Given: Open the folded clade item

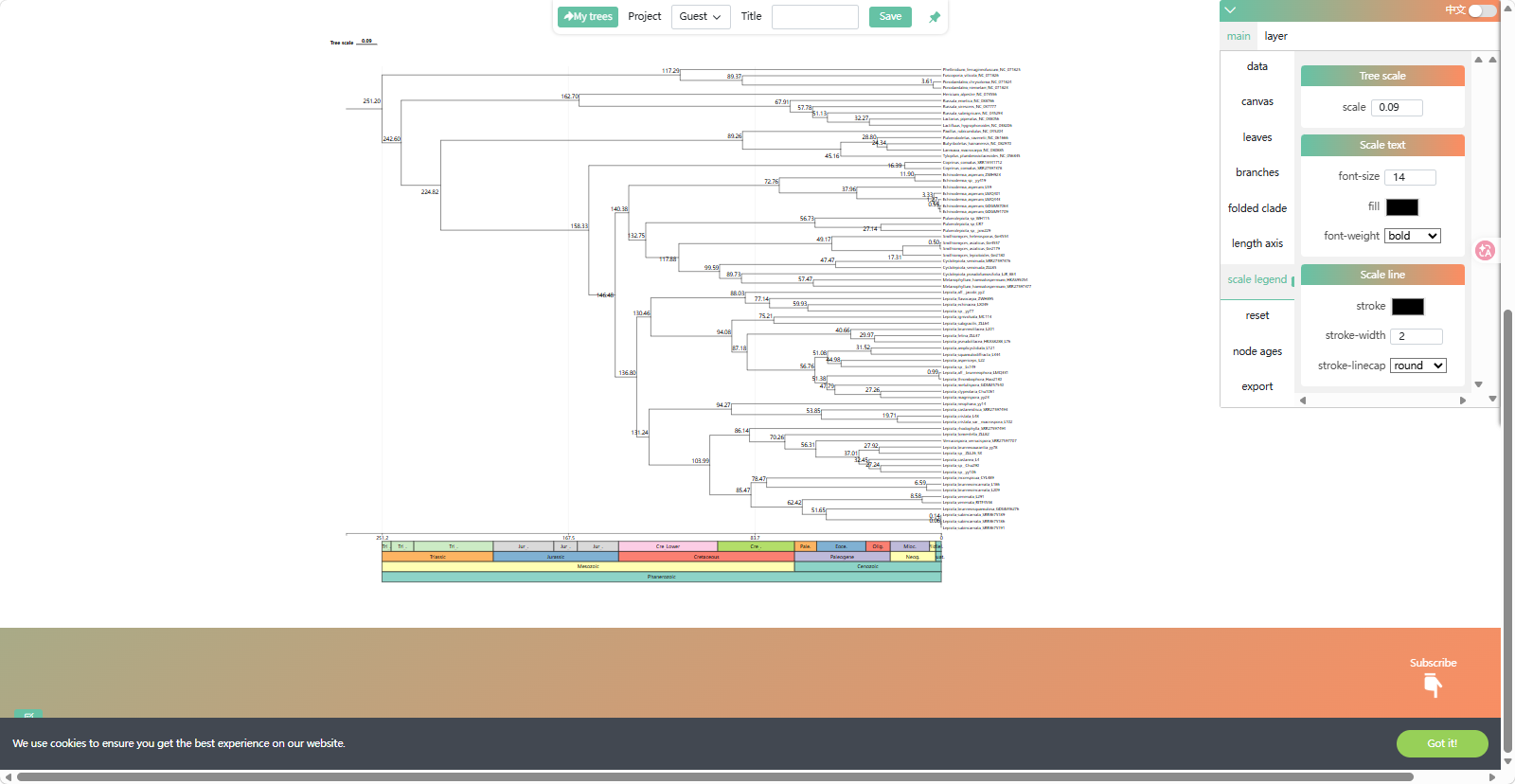Looking at the screenshot, I should coord(1257,208).
